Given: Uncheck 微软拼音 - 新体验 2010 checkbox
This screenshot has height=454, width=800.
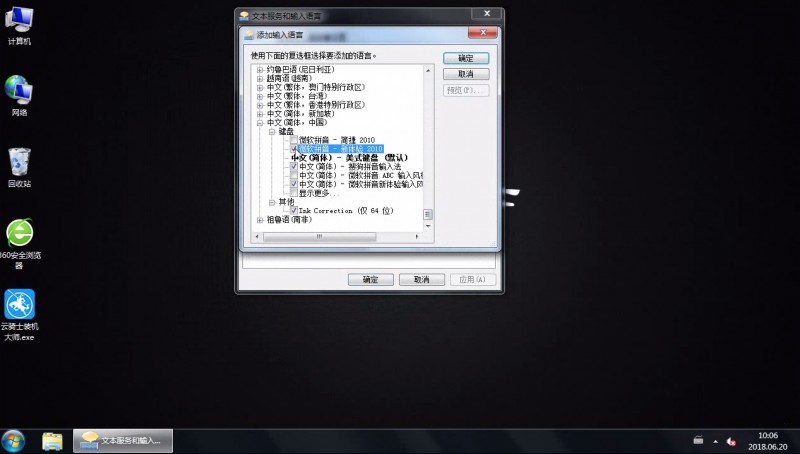Looking at the screenshot, I should pyautogui.click(x=294, y=148).
